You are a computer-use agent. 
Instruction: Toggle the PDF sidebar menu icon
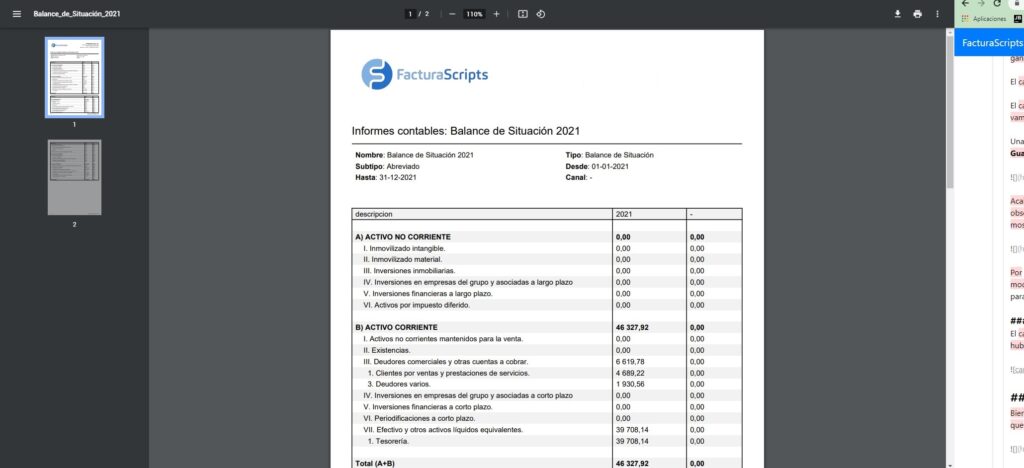pos(16,14)
